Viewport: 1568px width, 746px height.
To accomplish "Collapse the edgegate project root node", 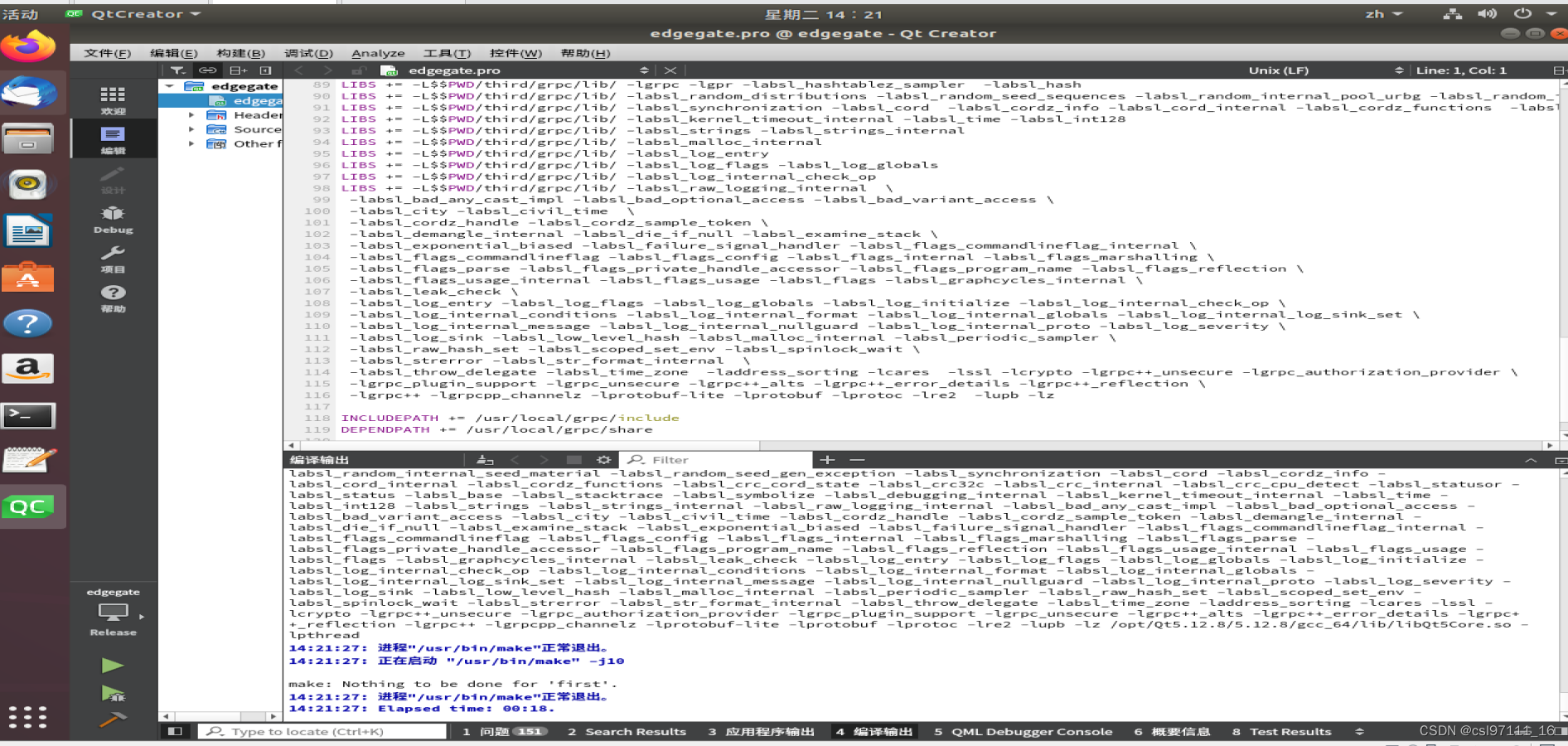I will (169, 85).
